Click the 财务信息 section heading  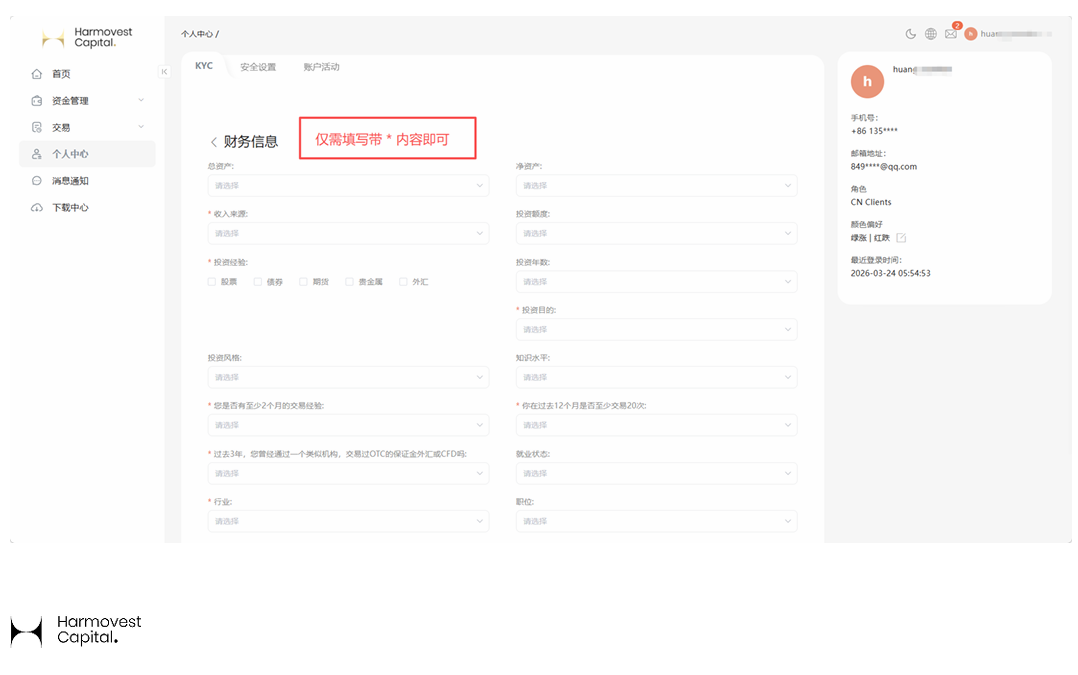click(x=250, y=142)
